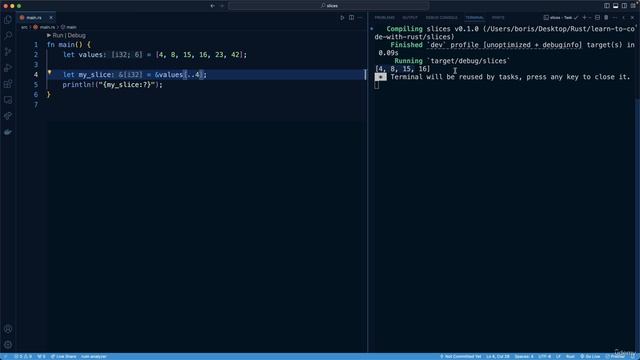
Task: Switch to the Output panel tab
Action: (410, 18)
